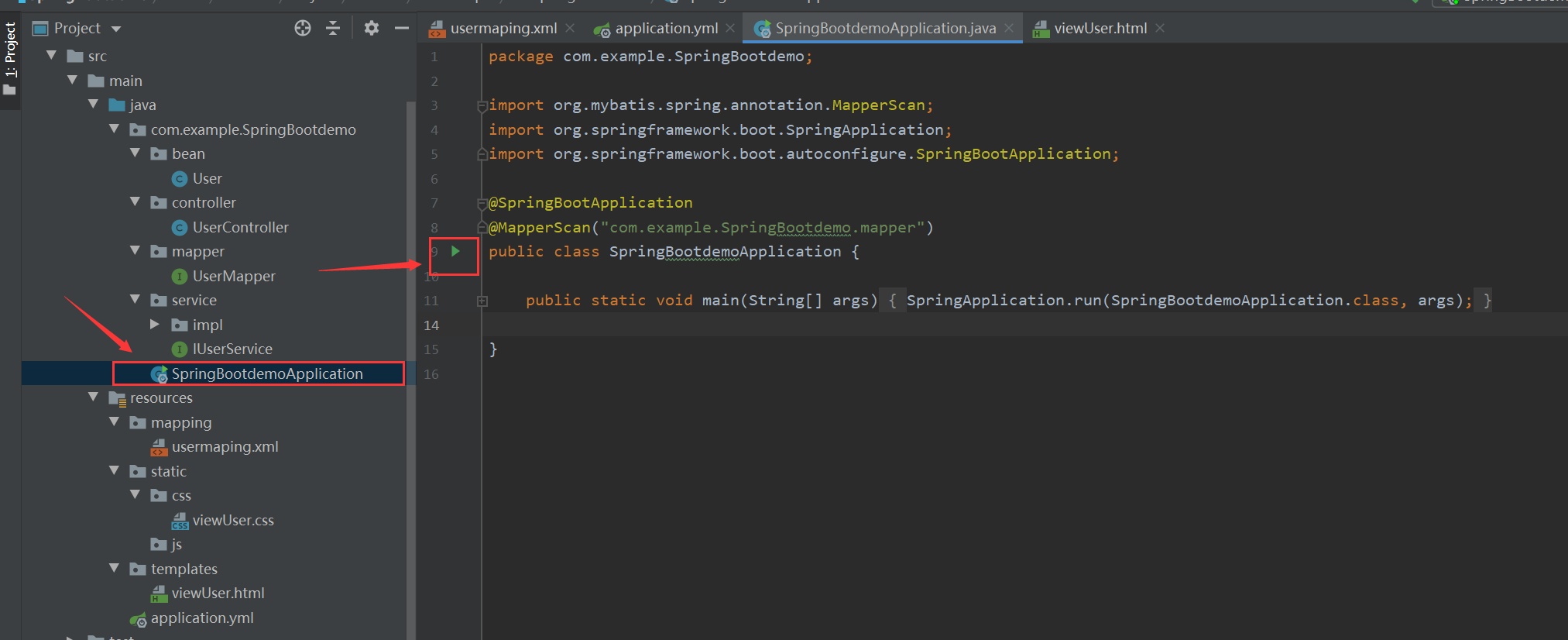This screenshot has height=640, width=1568.
Task: Open Project panel settings gear
Action: click(x=372, y=29)
